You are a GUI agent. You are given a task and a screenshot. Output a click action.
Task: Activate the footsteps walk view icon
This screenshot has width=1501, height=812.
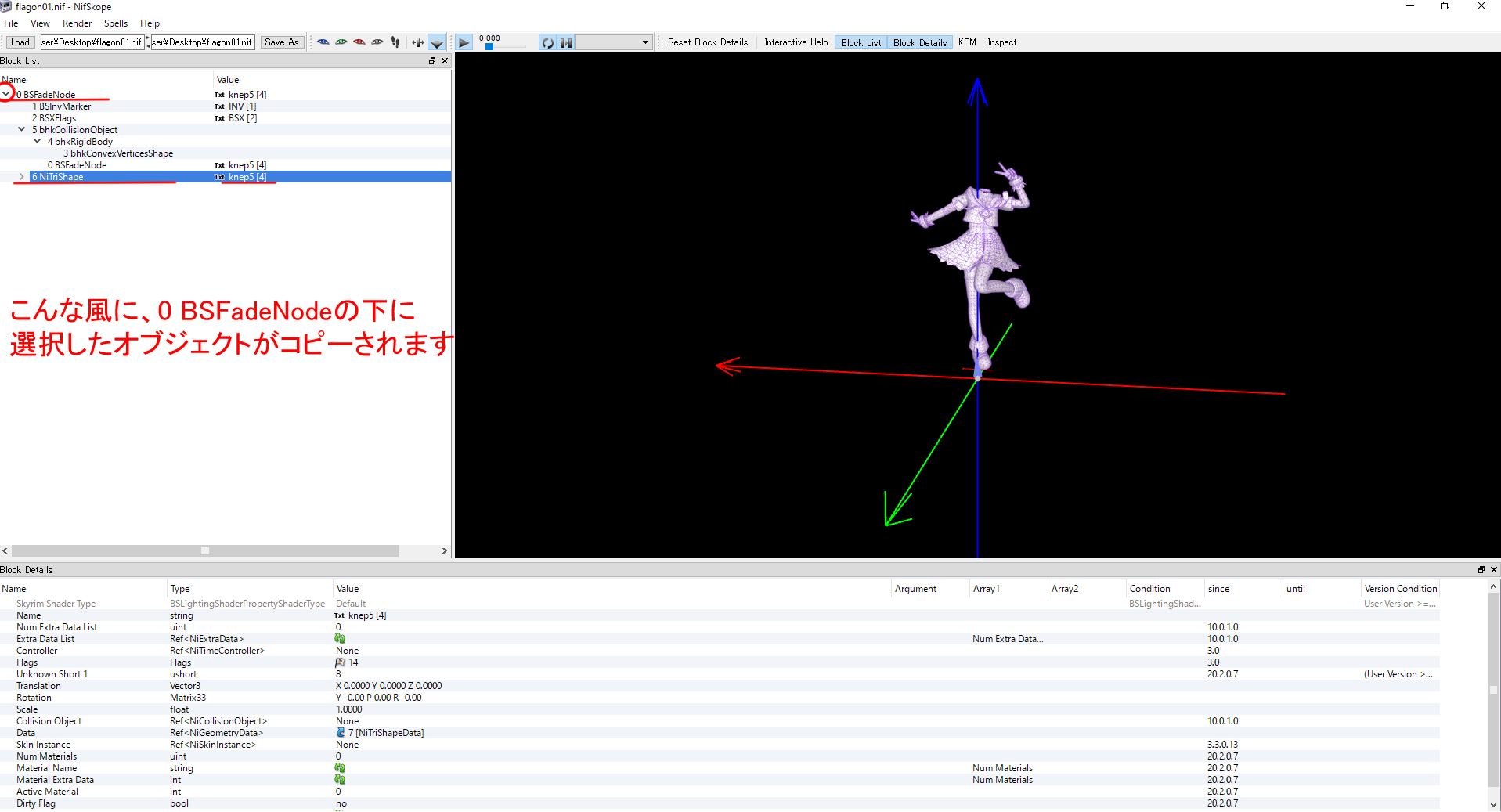(x=395, y=42)
